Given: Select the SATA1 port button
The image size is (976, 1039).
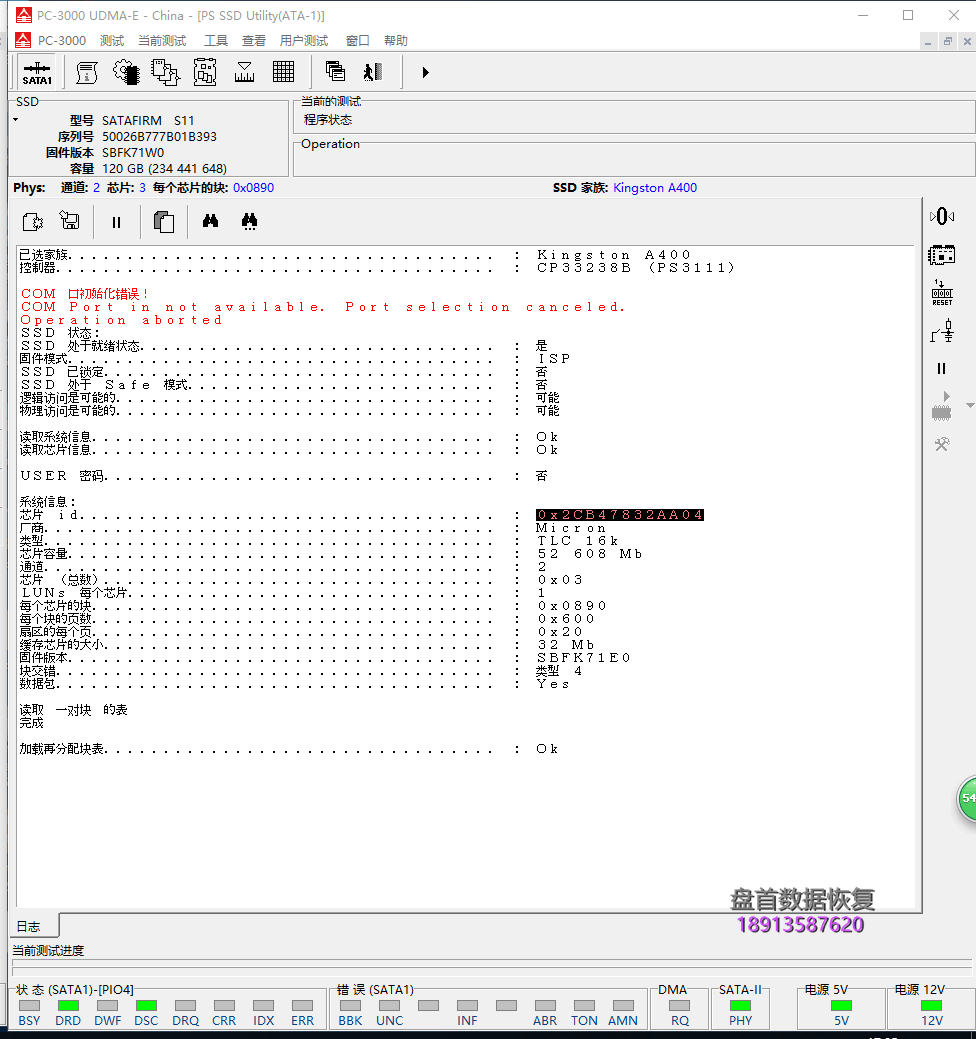Looking at the screenshot, I should [x=36, y=73].
